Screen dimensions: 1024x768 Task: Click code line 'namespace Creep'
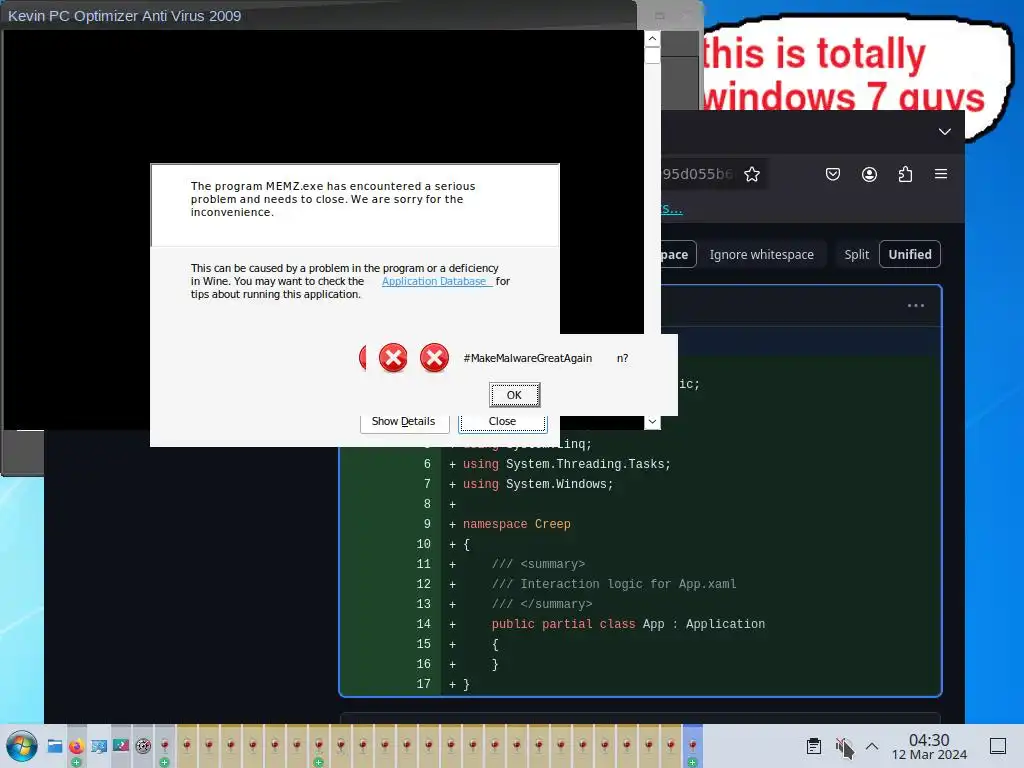click(x=517, y=524)
